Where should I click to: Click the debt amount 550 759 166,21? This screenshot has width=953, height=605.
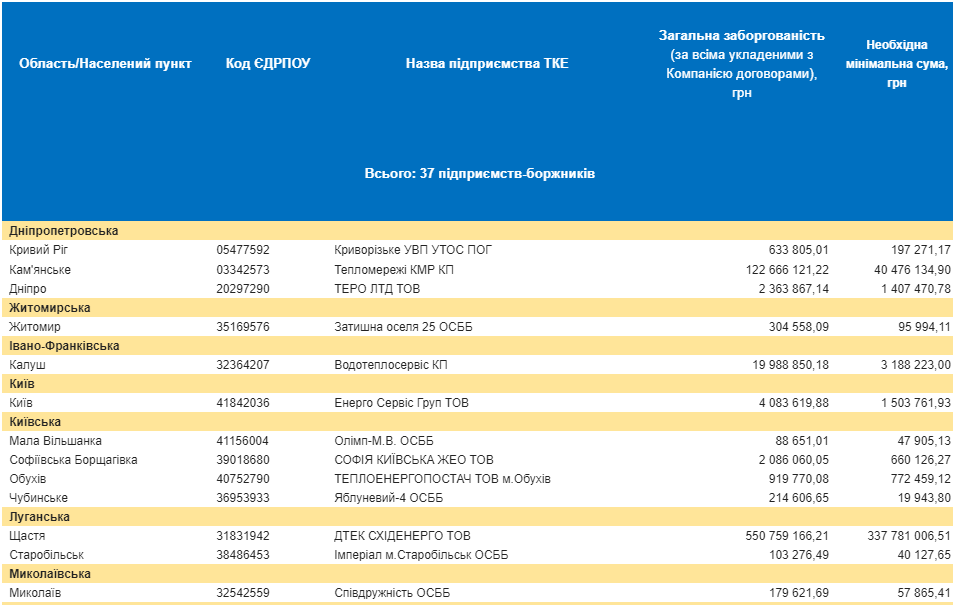coord(787,536)
